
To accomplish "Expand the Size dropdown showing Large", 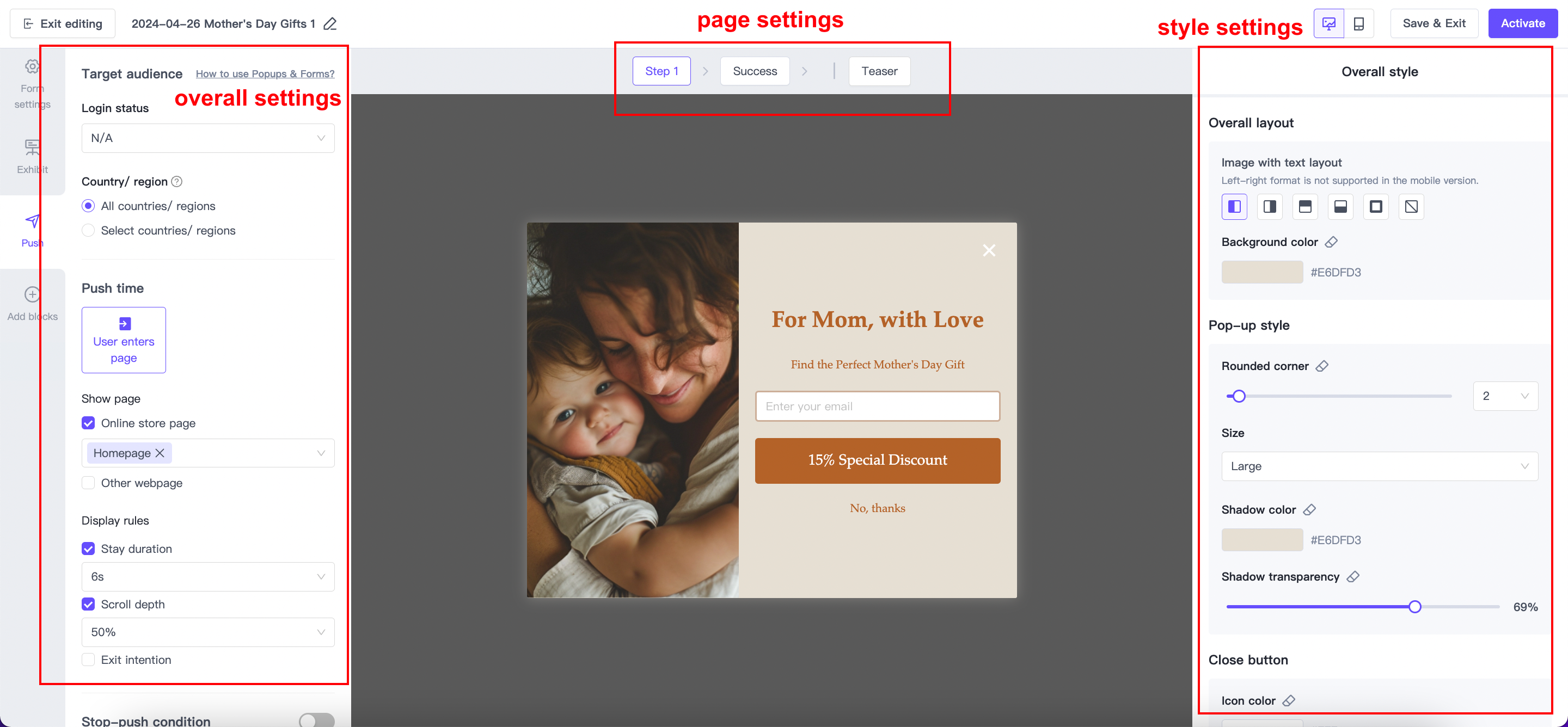I will click(x=1379, y=466).
